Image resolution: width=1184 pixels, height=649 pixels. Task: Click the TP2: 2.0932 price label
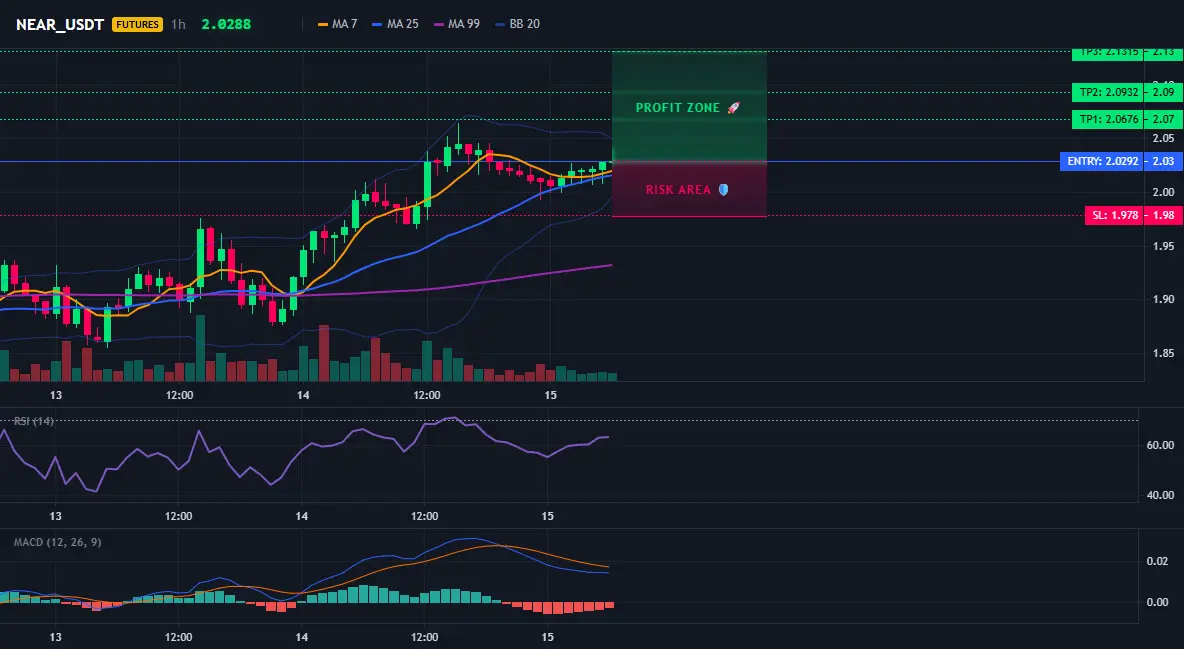coord(1108,92)
